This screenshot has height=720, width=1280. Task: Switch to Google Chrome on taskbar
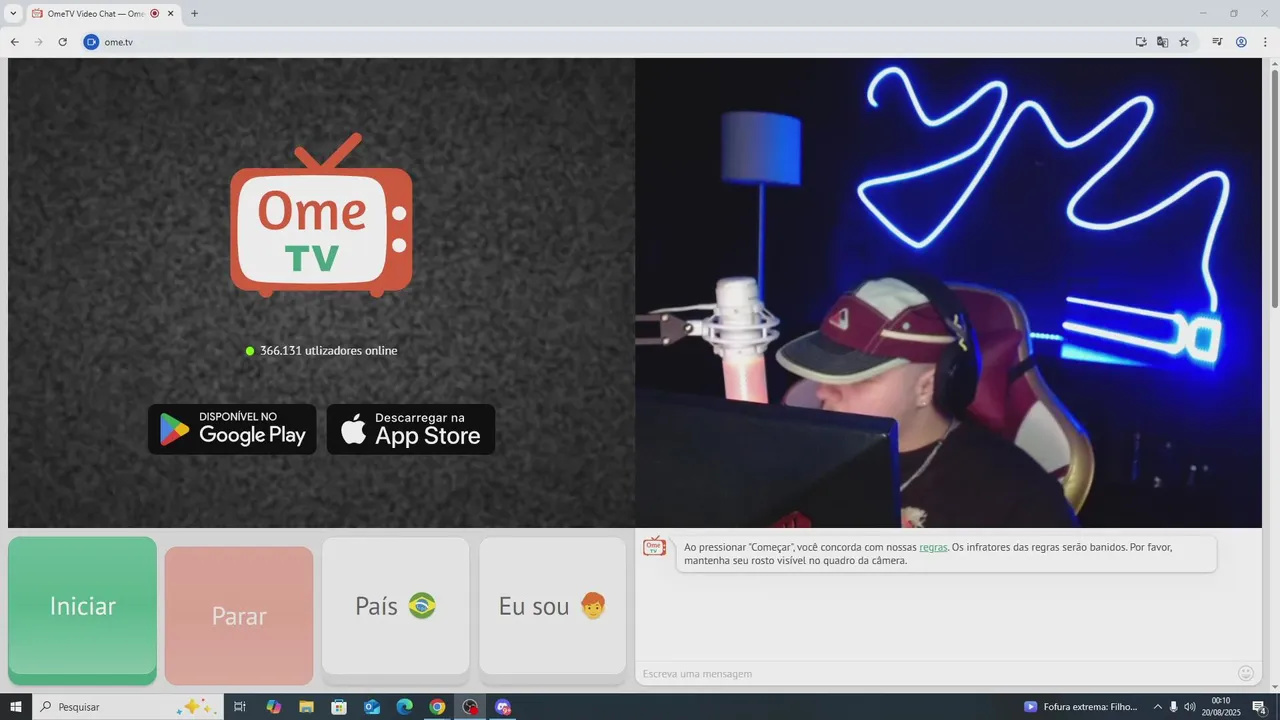pyautogui.click(x=437, y=707)
